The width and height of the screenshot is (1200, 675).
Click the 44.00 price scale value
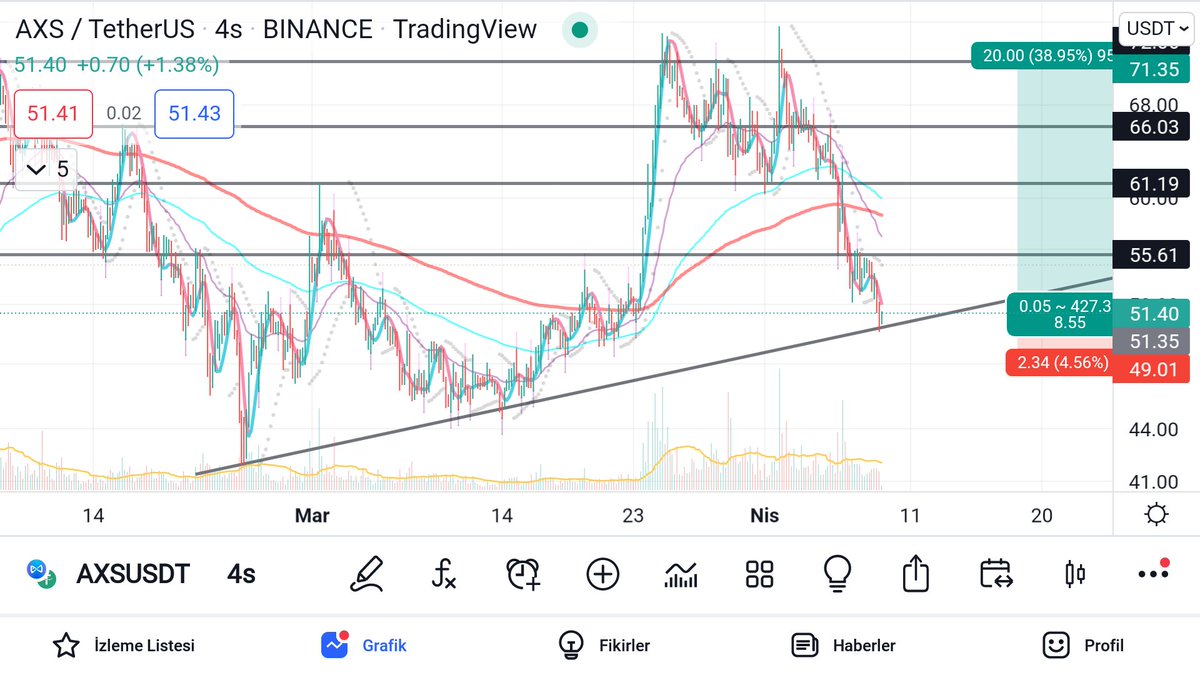pos(1153,429)
